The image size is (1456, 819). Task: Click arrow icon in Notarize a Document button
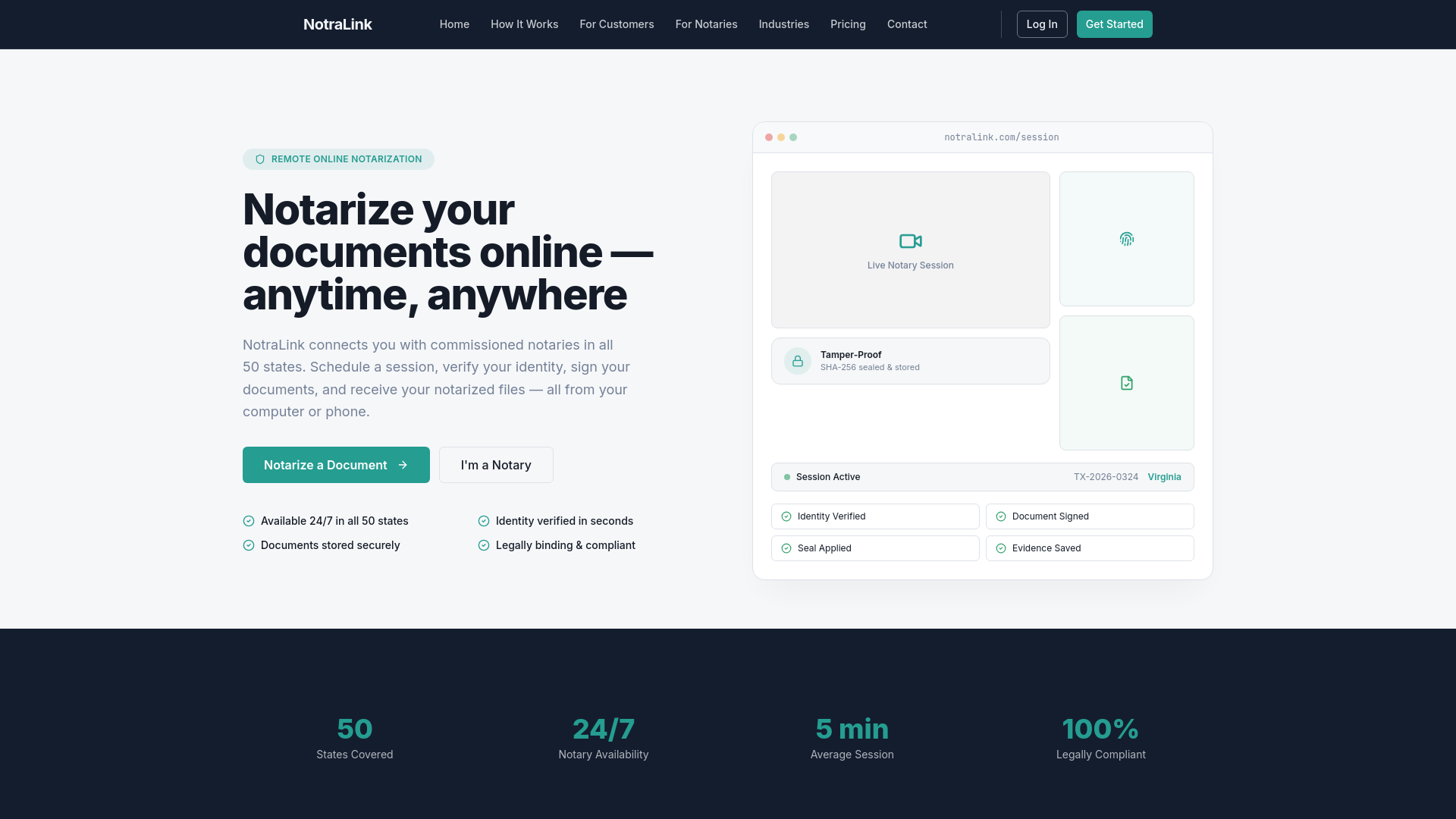[x=403, y=465]
